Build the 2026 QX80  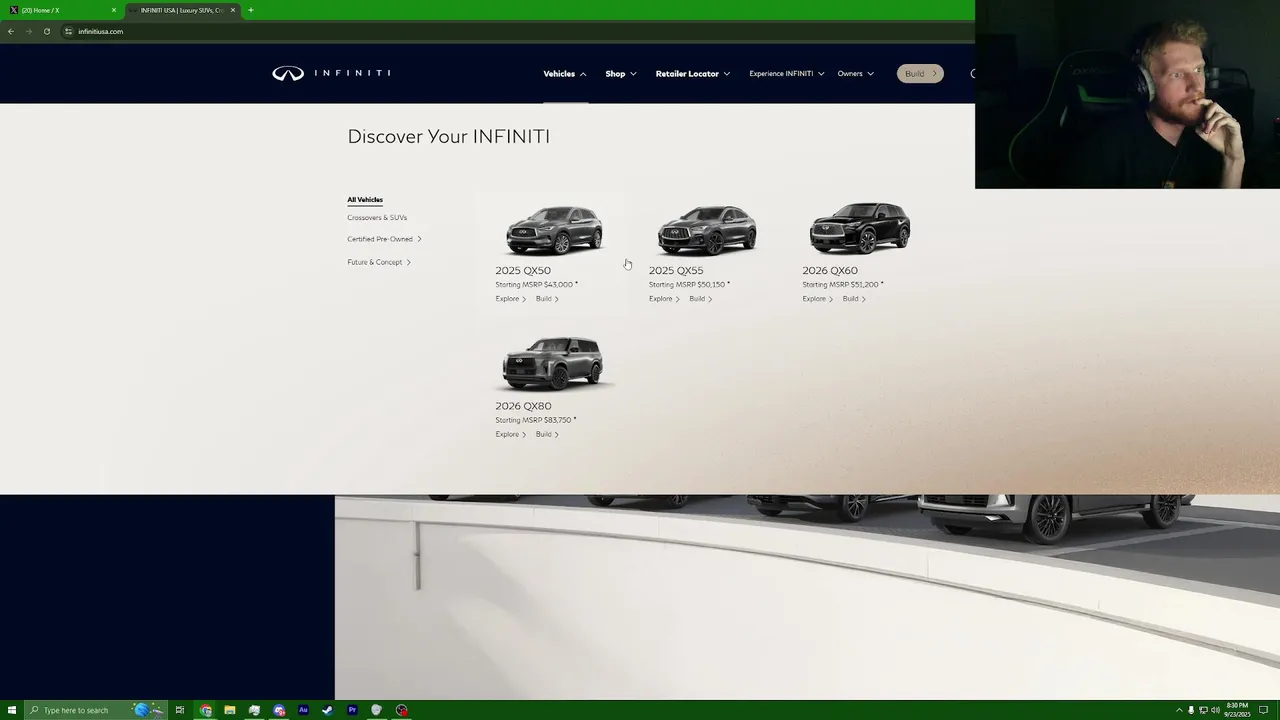pos(548,434)
